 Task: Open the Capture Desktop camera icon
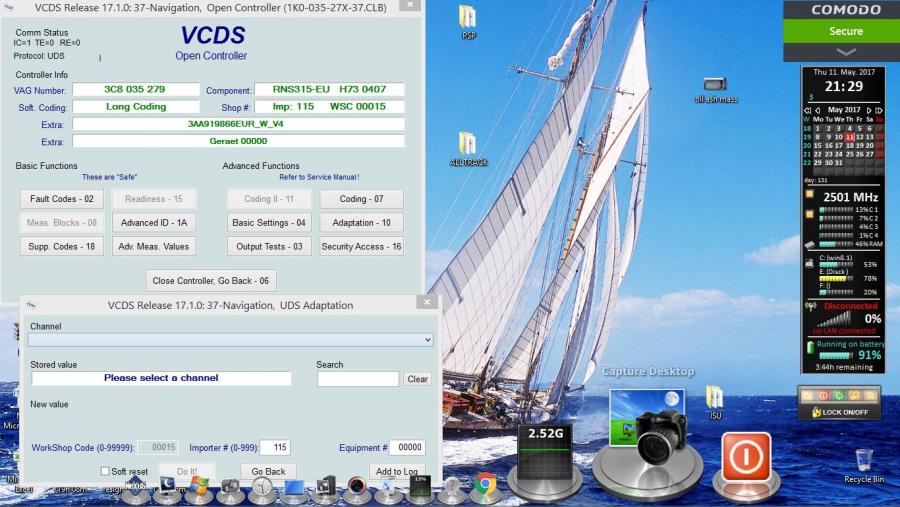[x=649, y=428]
